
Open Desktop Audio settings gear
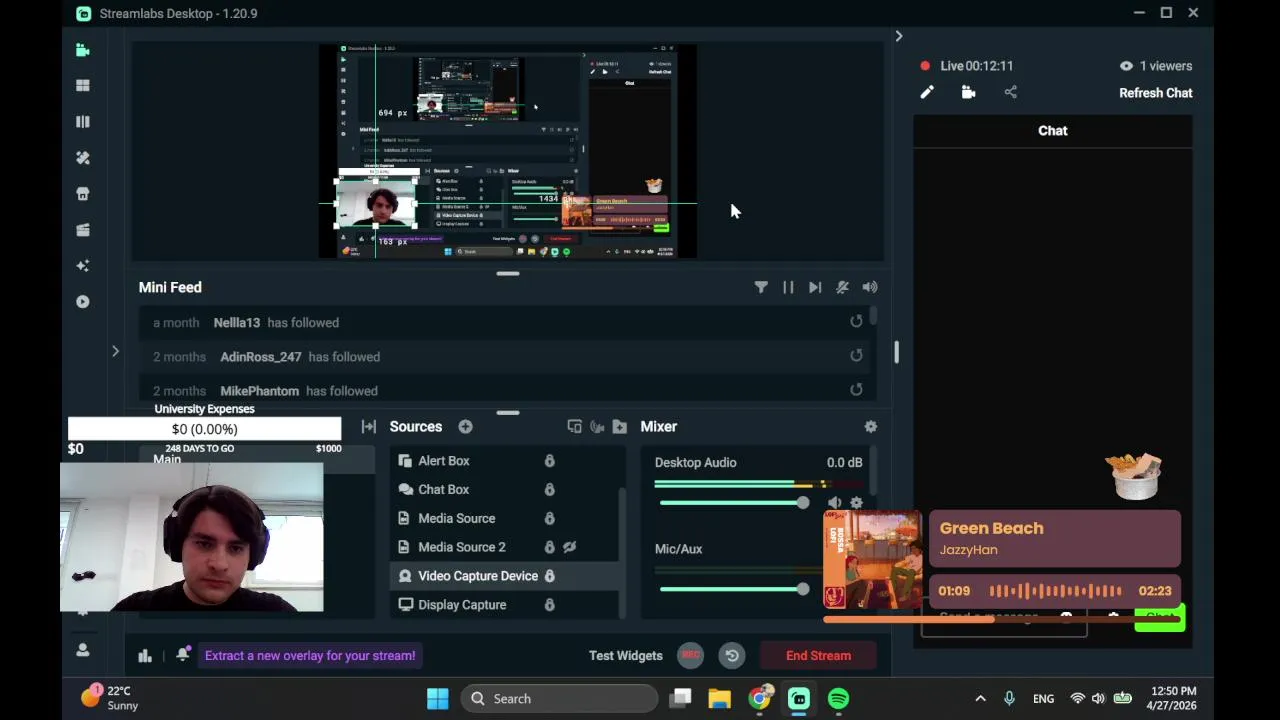[x=856, y=503]
